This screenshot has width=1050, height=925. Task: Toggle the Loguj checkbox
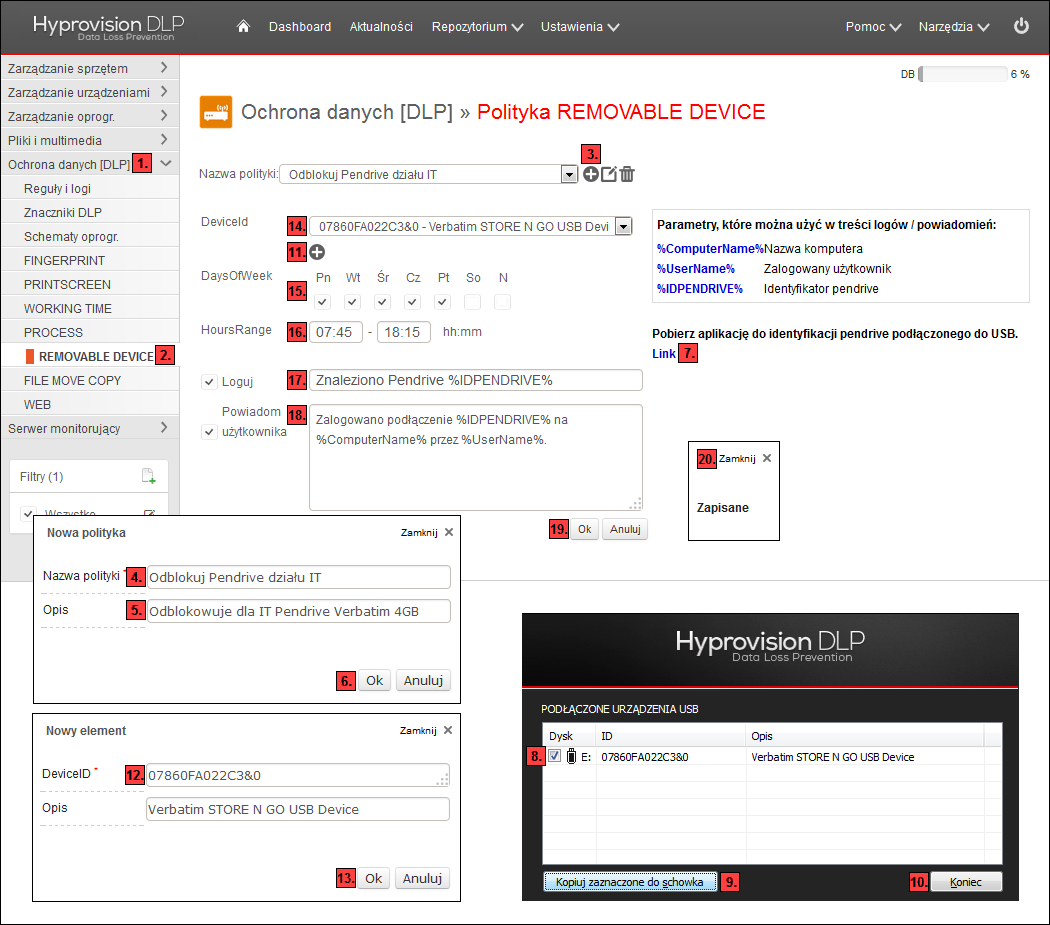209,382
